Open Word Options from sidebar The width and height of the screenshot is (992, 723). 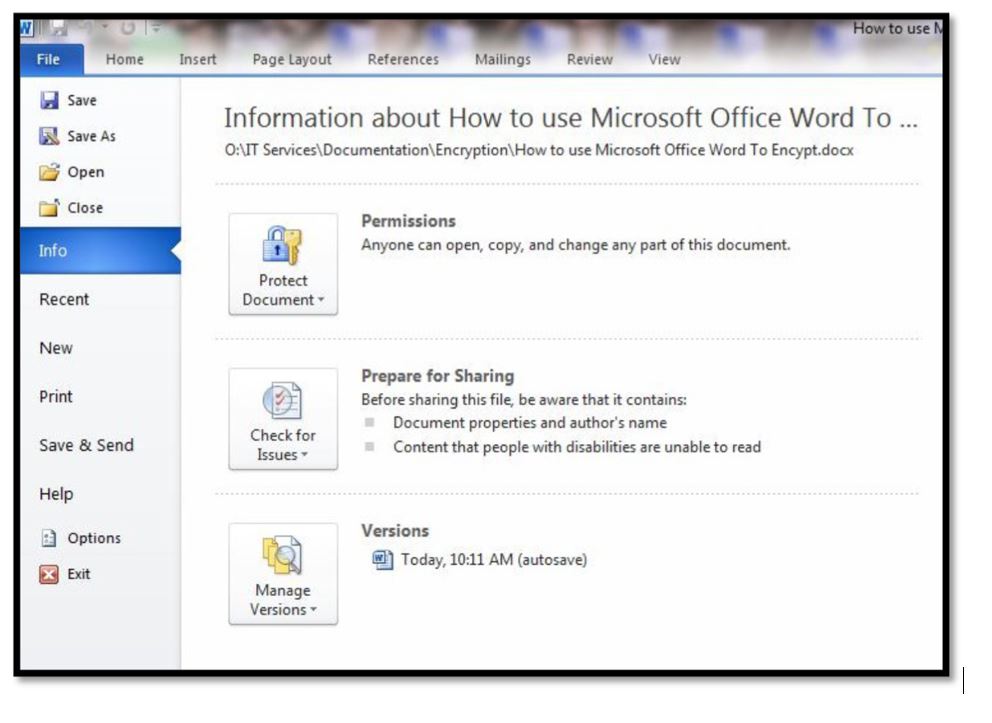pos(49,539)
